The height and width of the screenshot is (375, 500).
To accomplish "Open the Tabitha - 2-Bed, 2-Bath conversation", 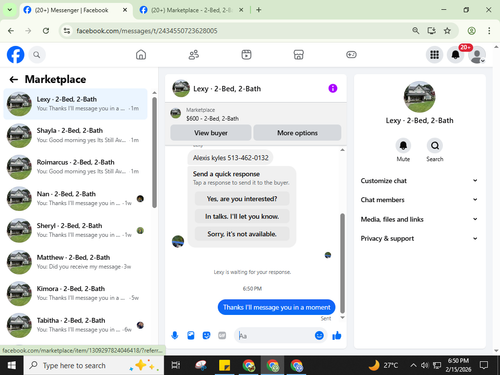I will [75, 325].
